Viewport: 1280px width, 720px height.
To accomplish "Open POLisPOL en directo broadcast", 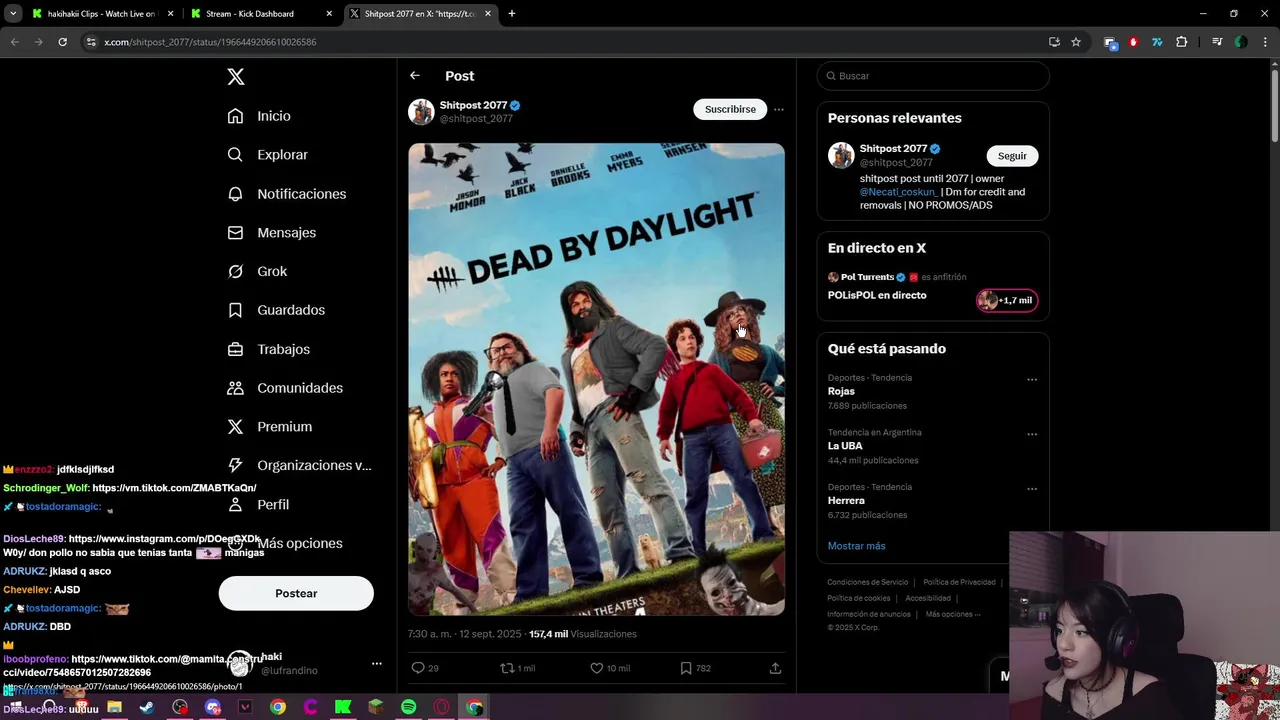I will (877, 295).
